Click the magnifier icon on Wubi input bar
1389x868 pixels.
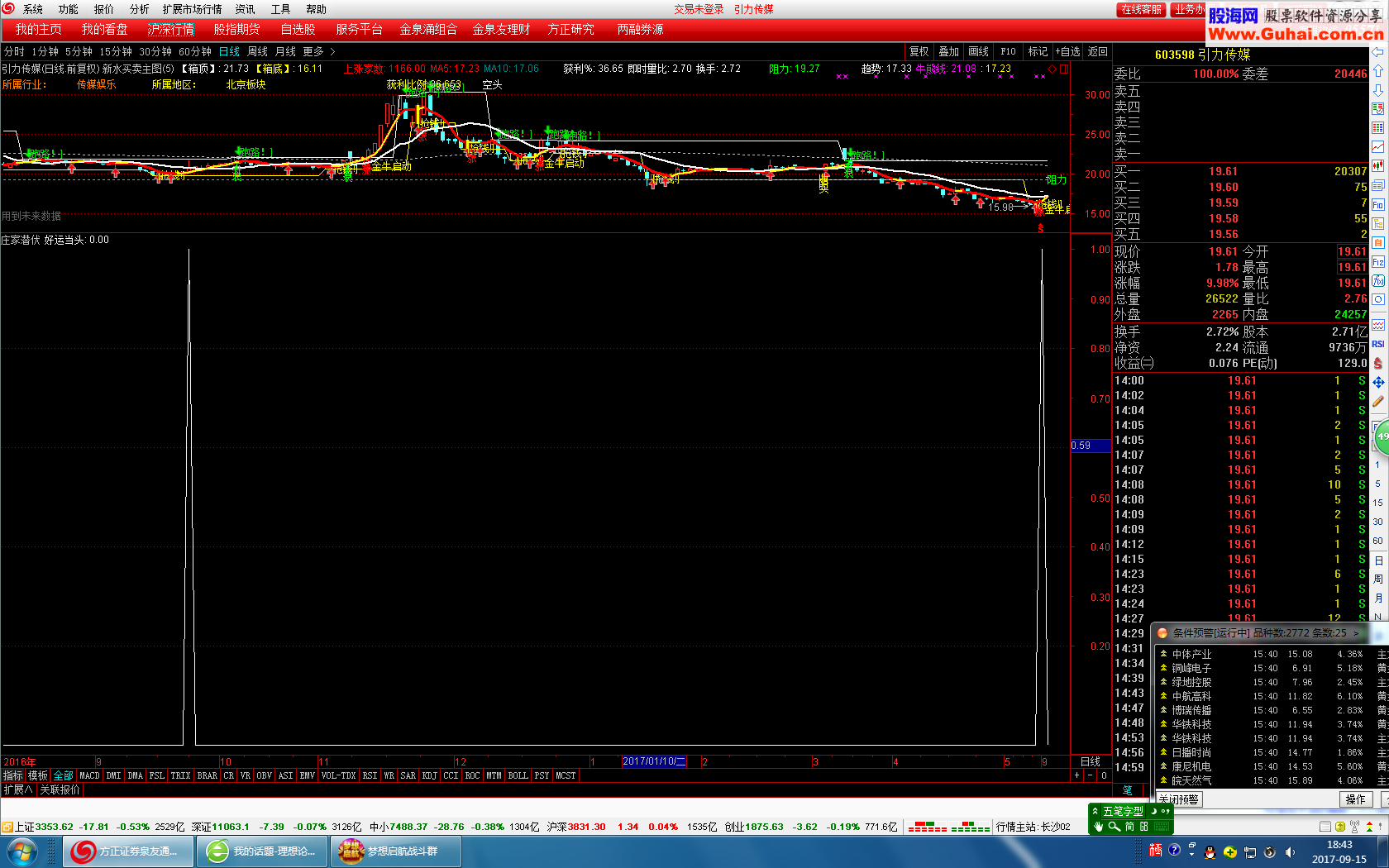click(1114, 826)
